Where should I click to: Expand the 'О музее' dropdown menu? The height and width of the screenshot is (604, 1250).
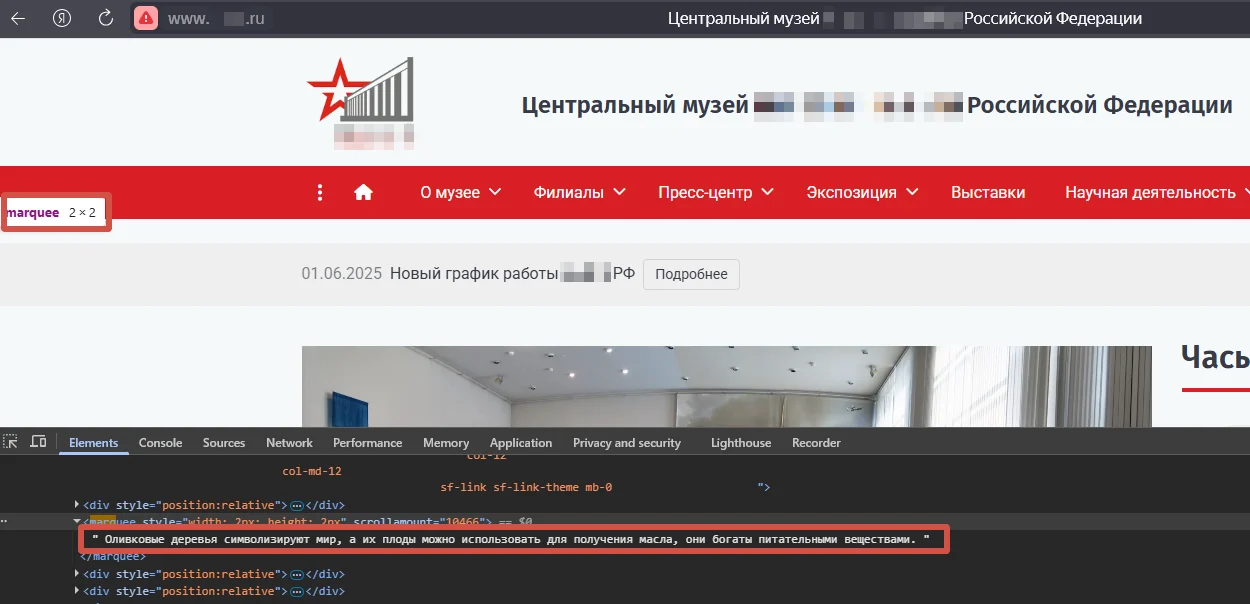(460, 192)
